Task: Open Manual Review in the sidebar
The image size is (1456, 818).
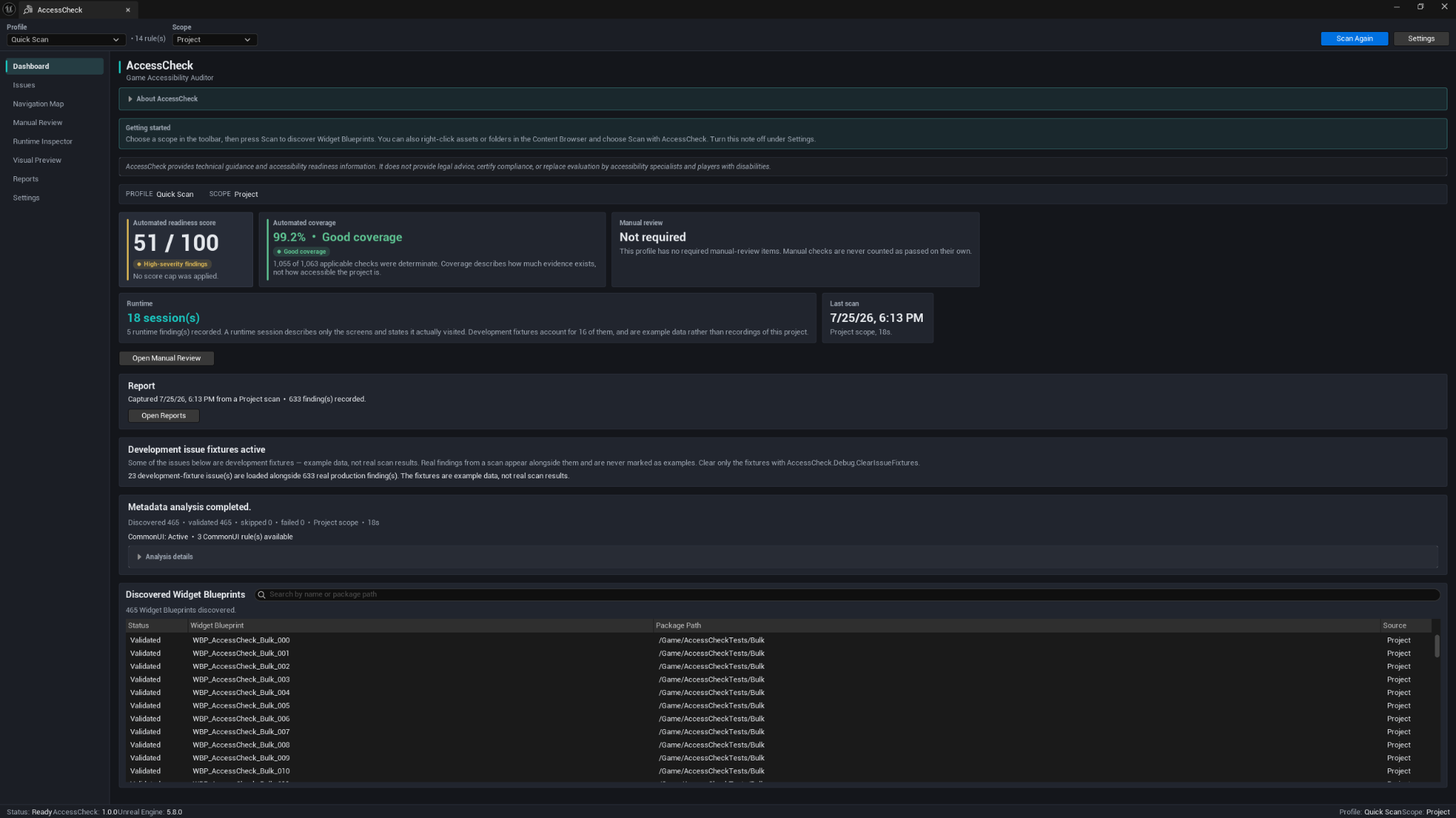Action: coord(54,123)
